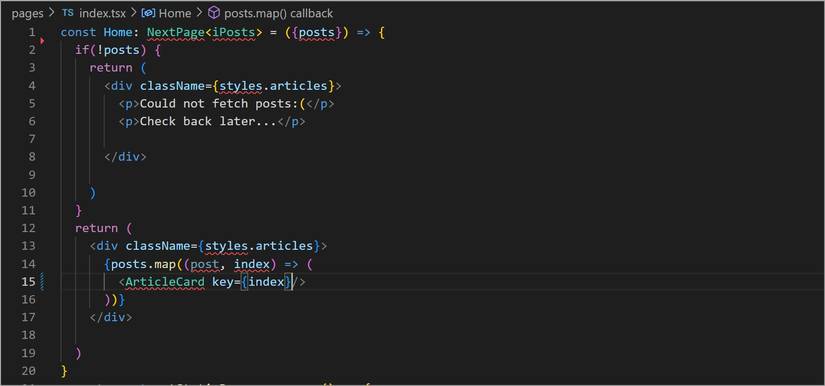Click the Home identifier in code line 1

(x=118, y=33)
